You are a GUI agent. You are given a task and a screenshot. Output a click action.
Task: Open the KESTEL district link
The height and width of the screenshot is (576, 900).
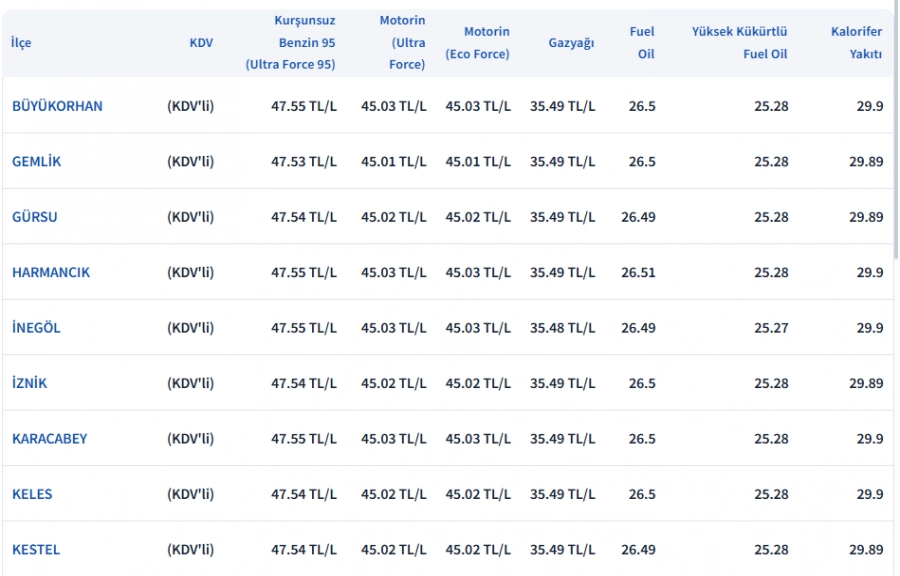tap(36, 550)
